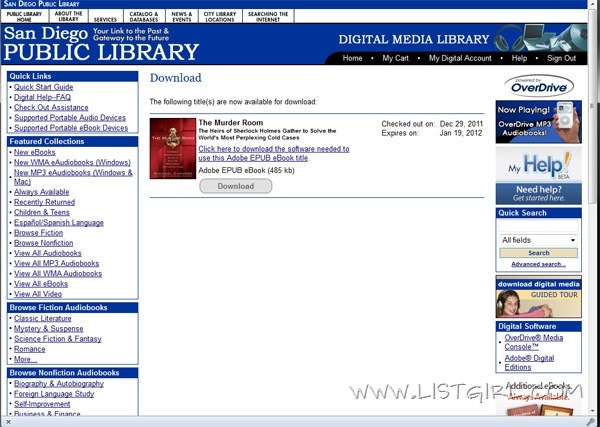This screenshot has width=600, height=427.
Task: Open the View All WMA Audiobooks link
Action: 58,274
